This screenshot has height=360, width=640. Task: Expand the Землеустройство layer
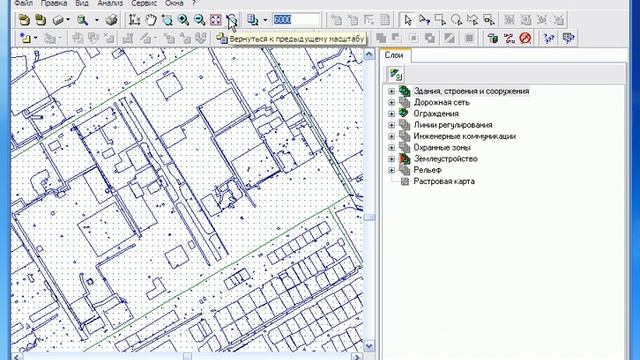coord(391,159)
